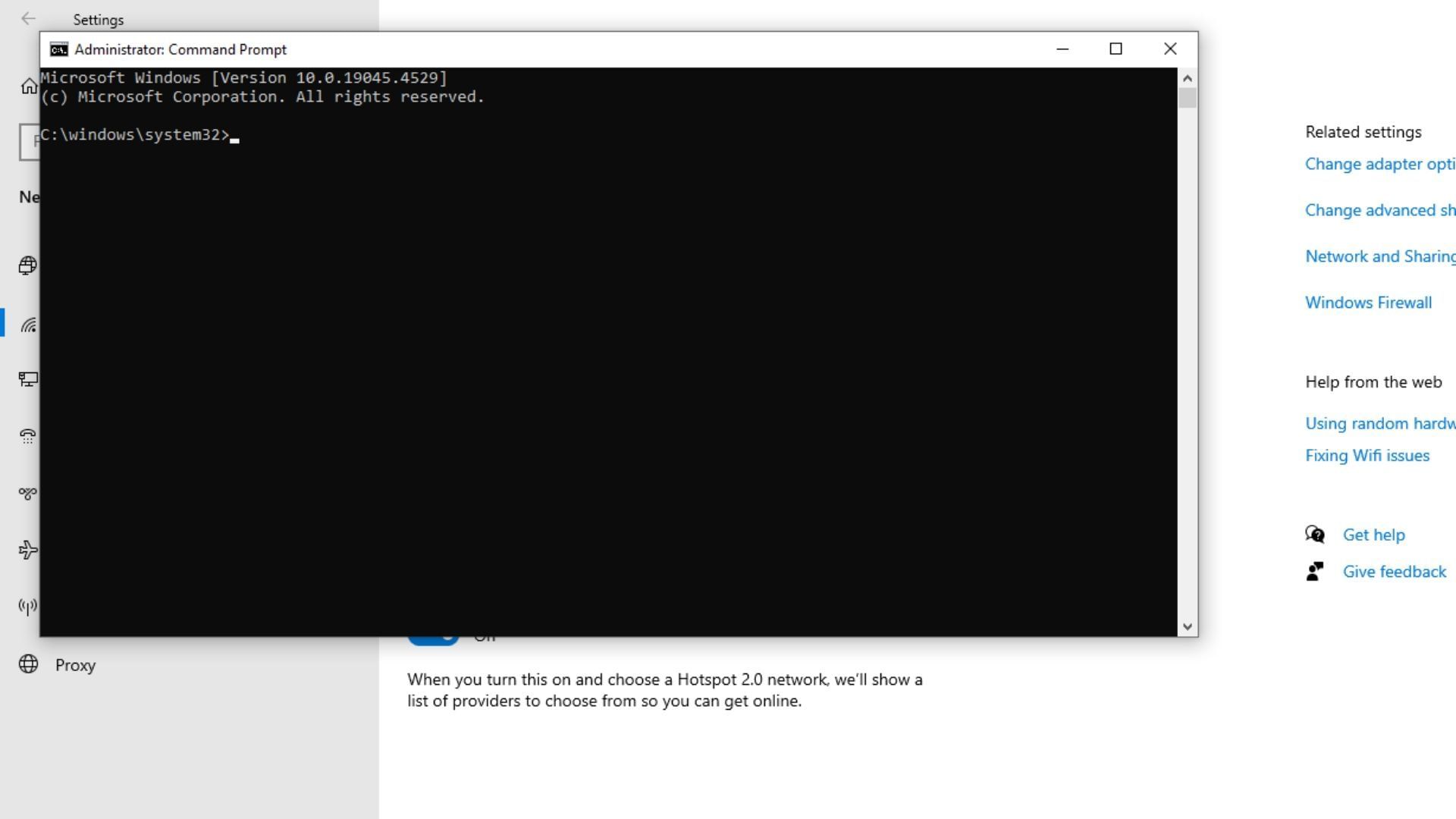Click Command Prompt title bar icon
This screenshot has height=819, width=1456.
coord(58,50)
